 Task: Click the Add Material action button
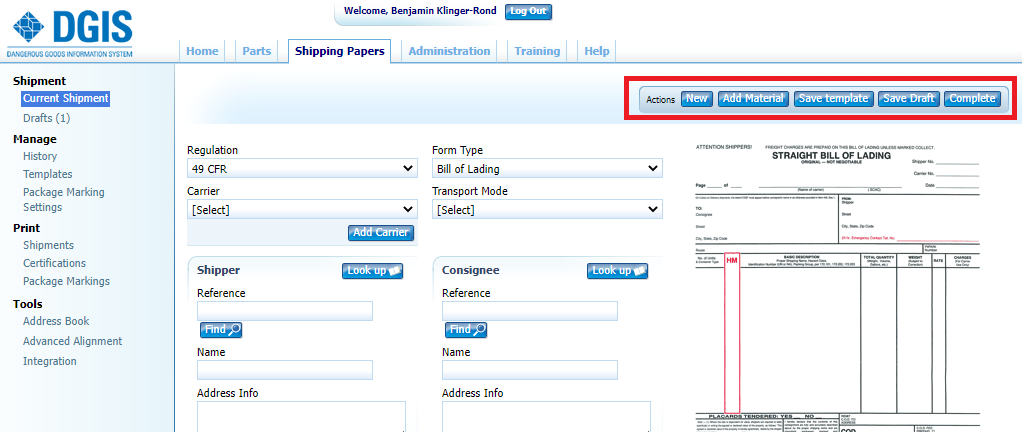click(752, 99)
